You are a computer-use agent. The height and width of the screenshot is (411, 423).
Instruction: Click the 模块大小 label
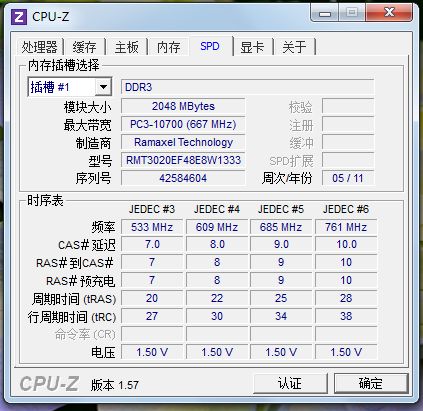(88, 107)
